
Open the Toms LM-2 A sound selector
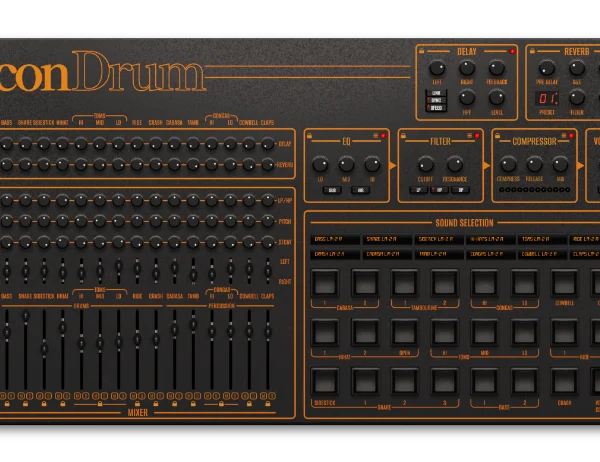click(543, 240)
